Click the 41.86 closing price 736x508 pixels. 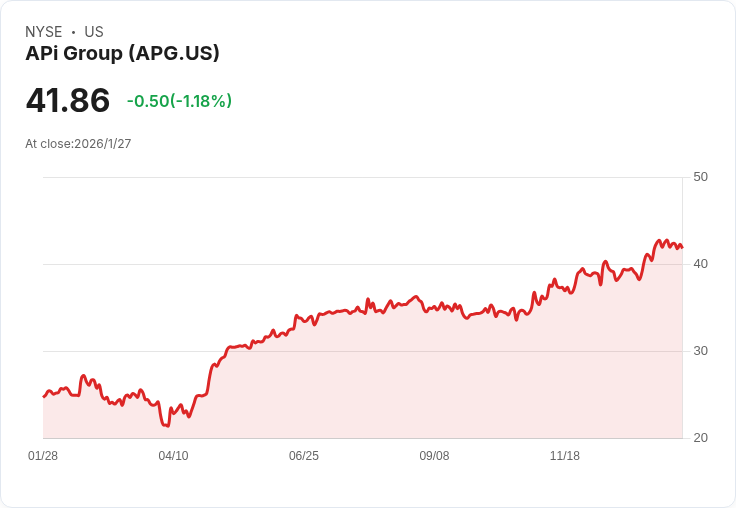pos(68,101)
